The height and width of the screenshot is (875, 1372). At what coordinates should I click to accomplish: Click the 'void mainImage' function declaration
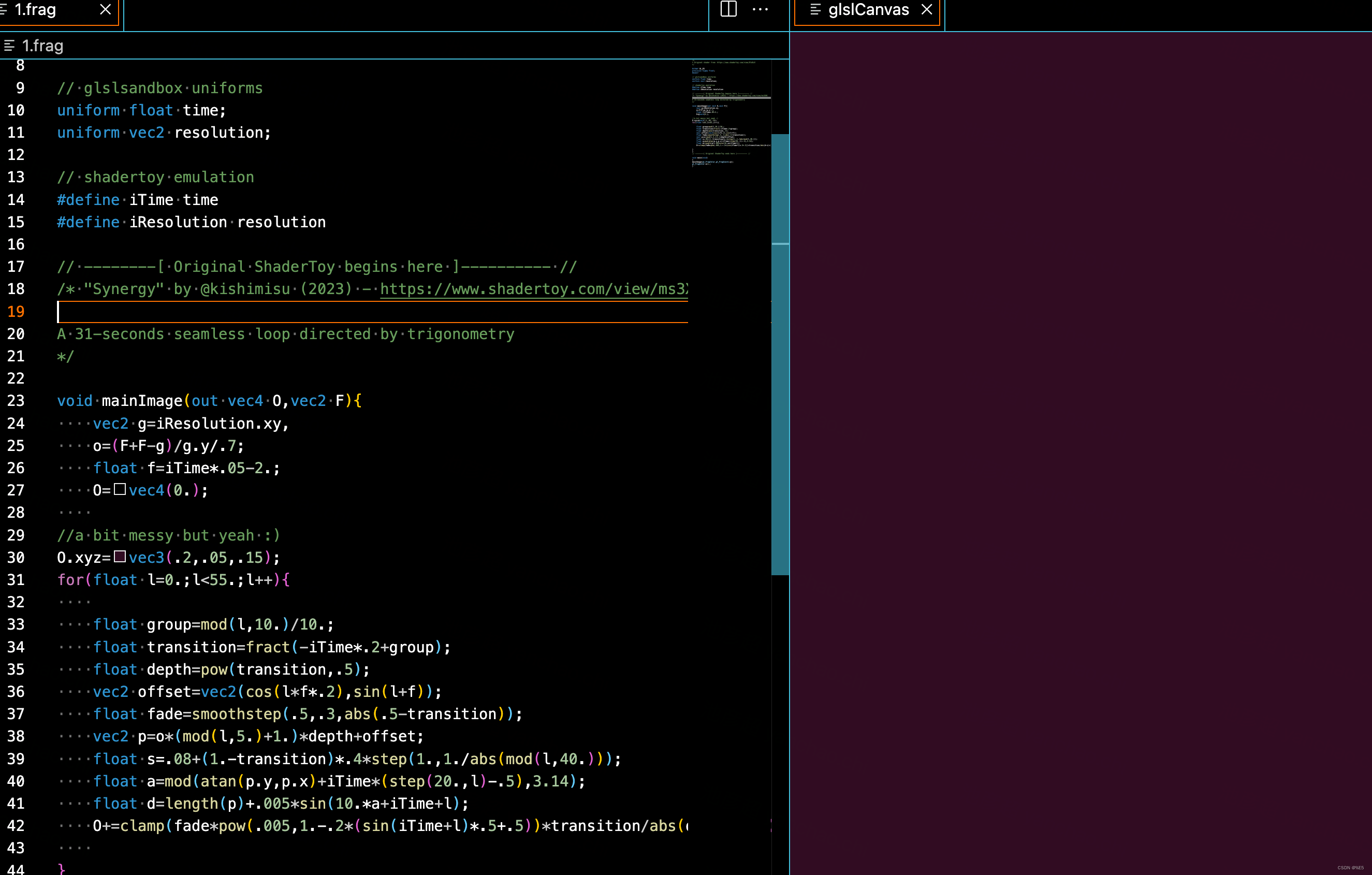[x=209, y=401]
